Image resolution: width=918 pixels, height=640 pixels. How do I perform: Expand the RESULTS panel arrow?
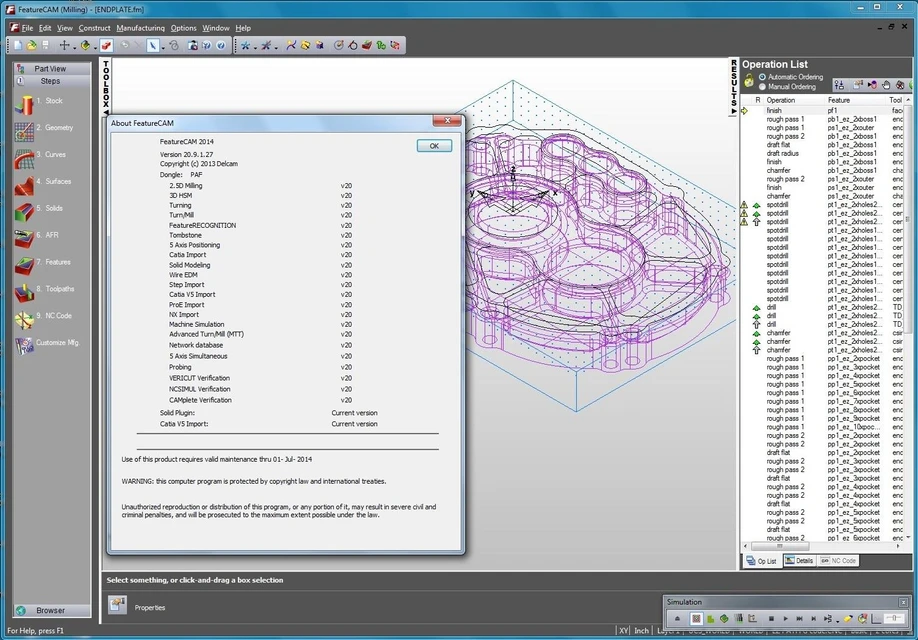pos(734,111)
